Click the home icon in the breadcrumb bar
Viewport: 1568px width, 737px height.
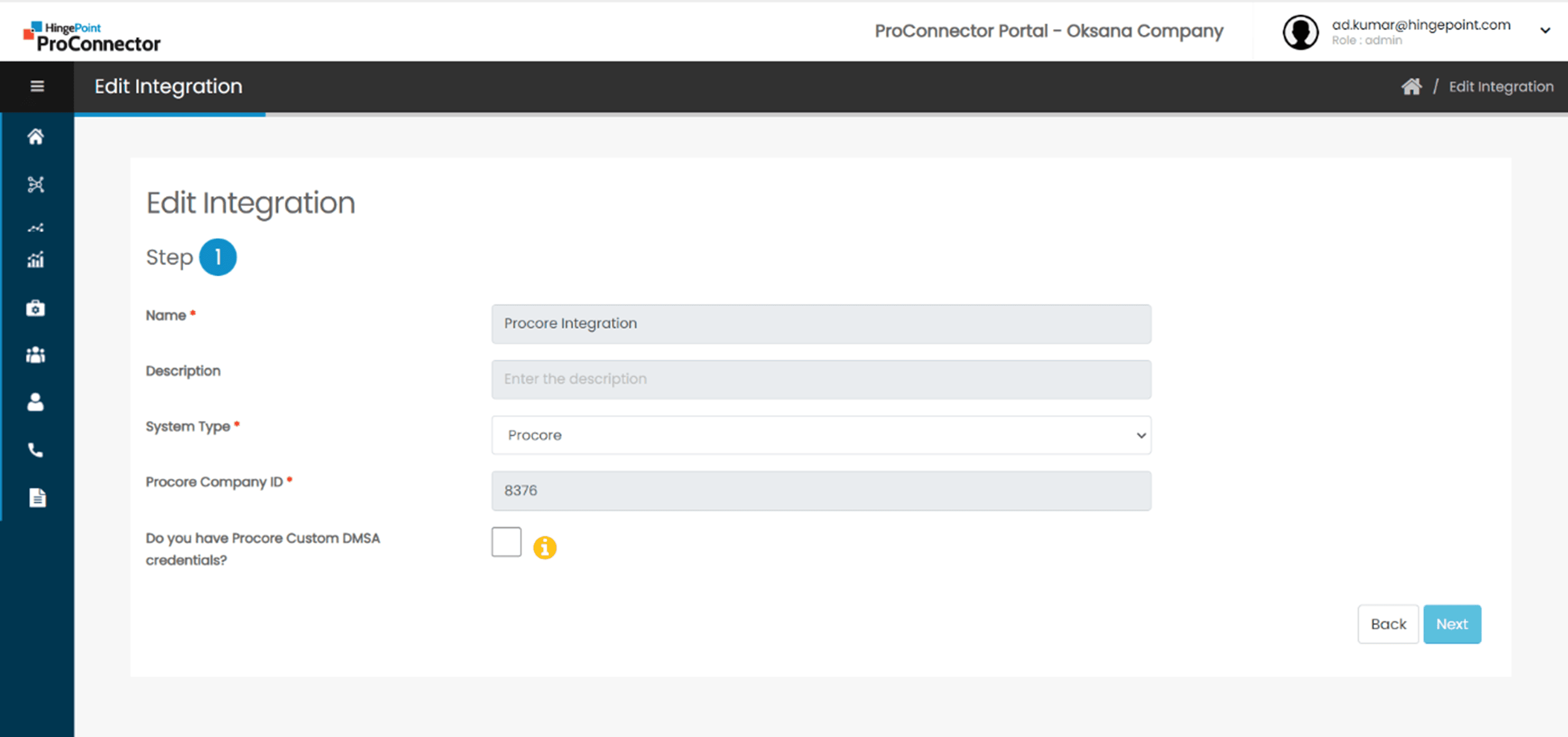tap(1412, 86)
